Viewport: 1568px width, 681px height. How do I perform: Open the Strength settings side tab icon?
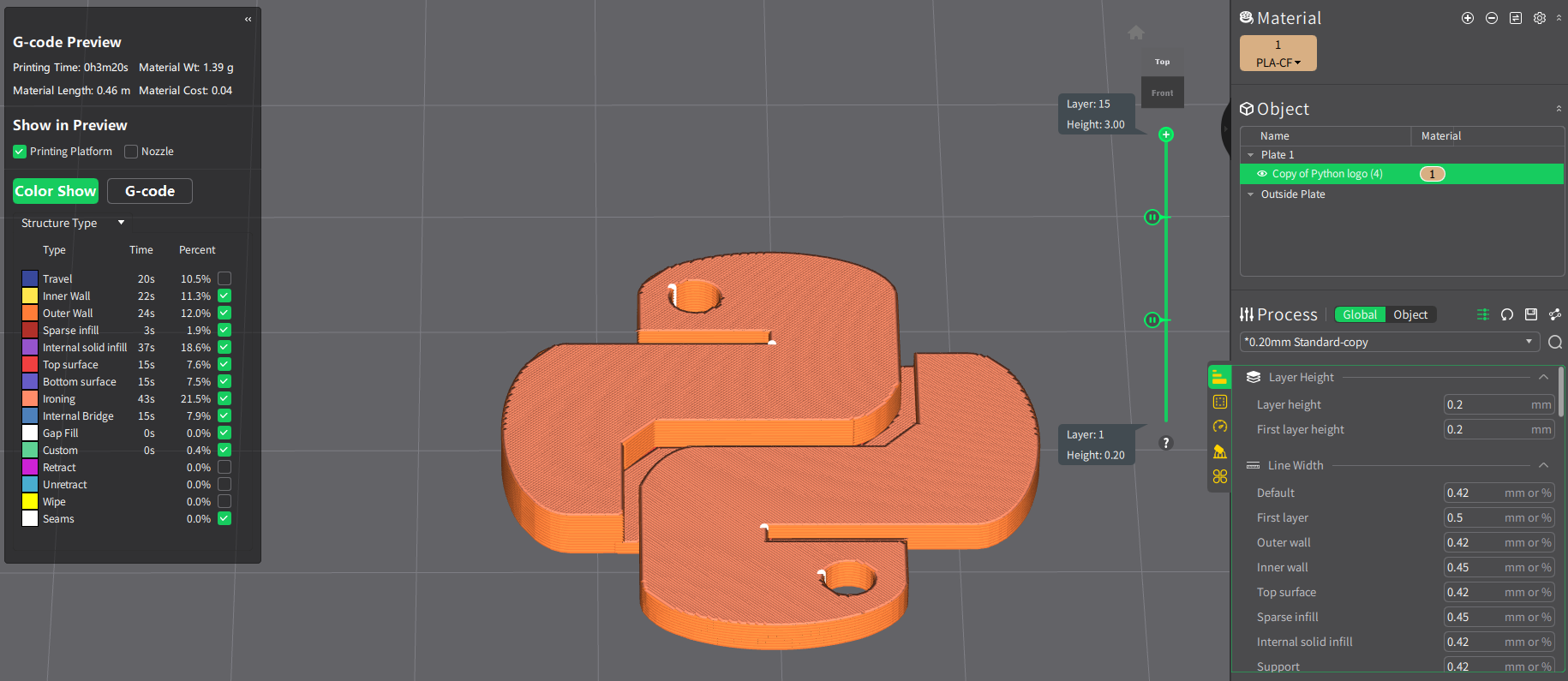[1220, 402]
